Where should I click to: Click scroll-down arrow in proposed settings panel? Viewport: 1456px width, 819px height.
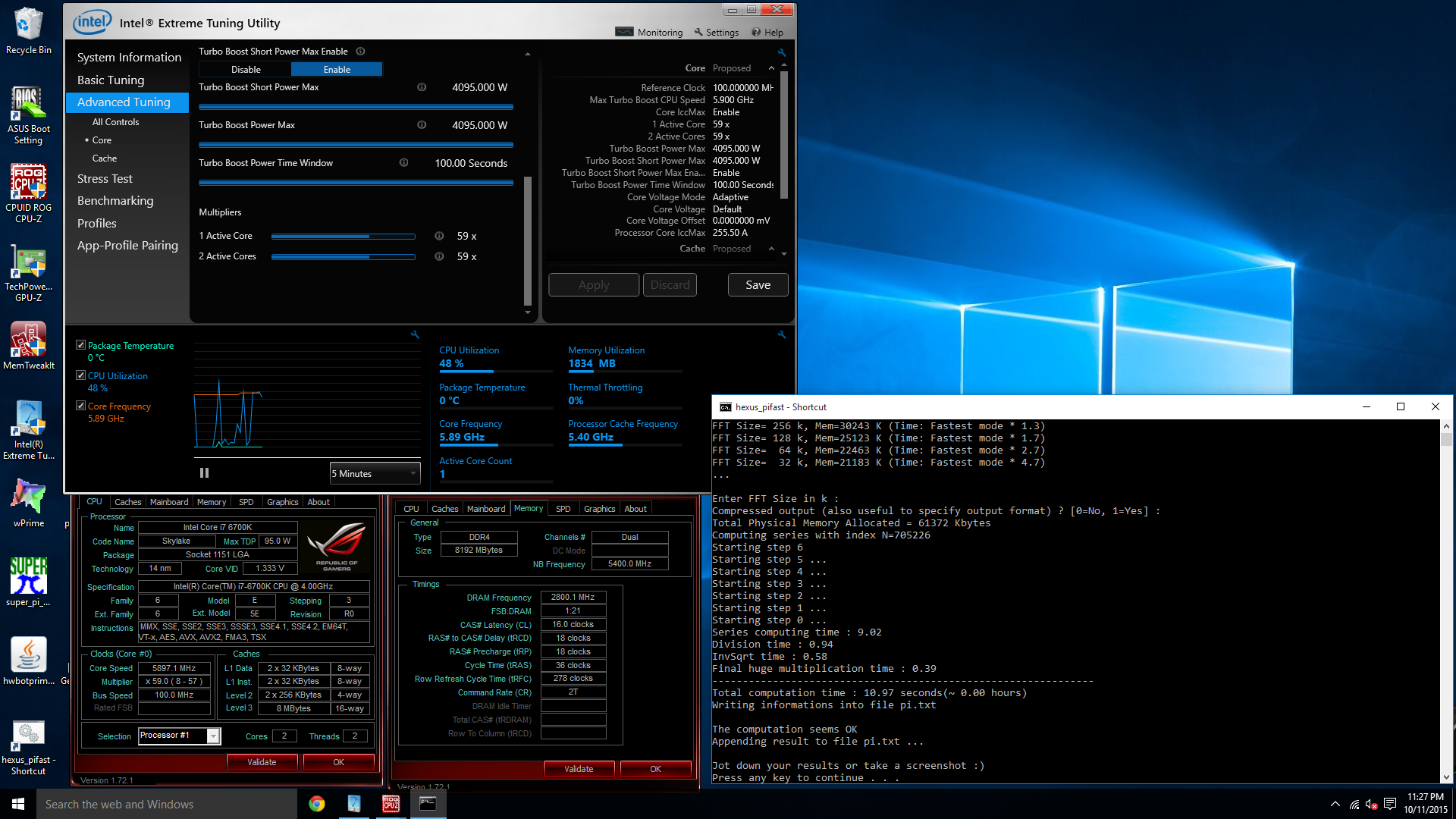(784, 254)
